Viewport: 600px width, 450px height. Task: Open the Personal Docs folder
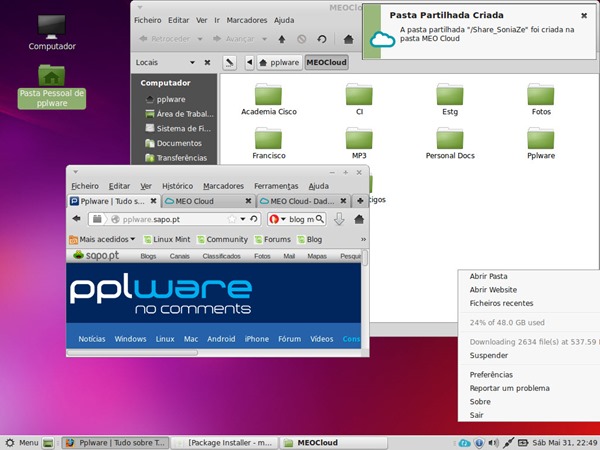click(450, 143)
